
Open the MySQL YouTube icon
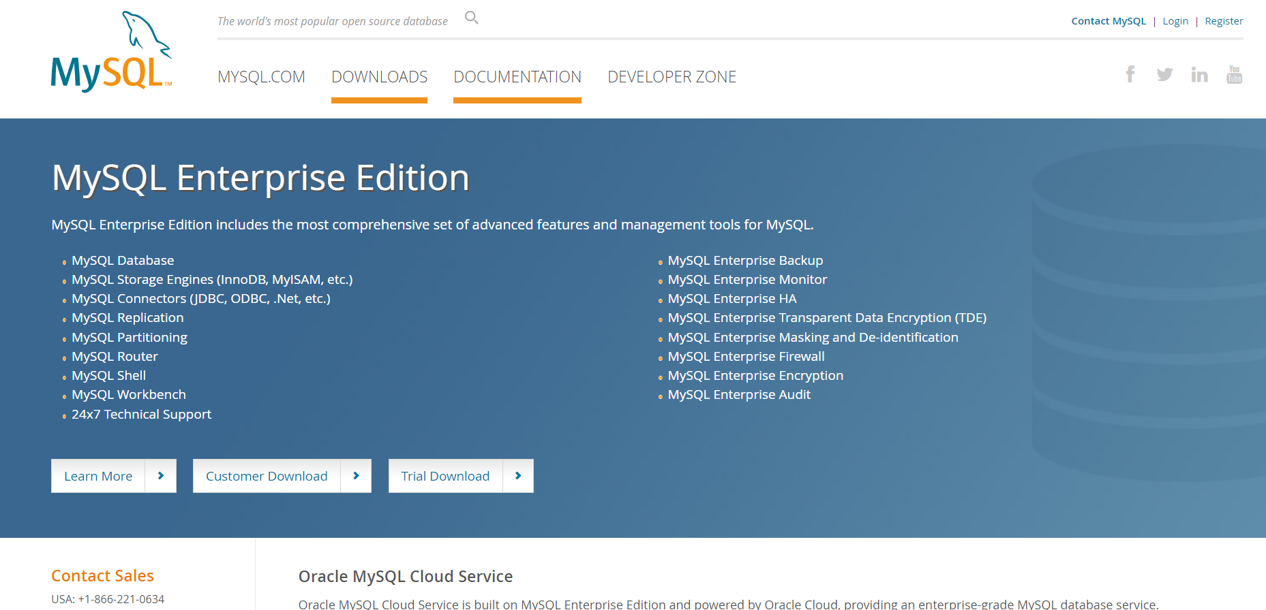pyautogui.click(x=1235, y=74)
